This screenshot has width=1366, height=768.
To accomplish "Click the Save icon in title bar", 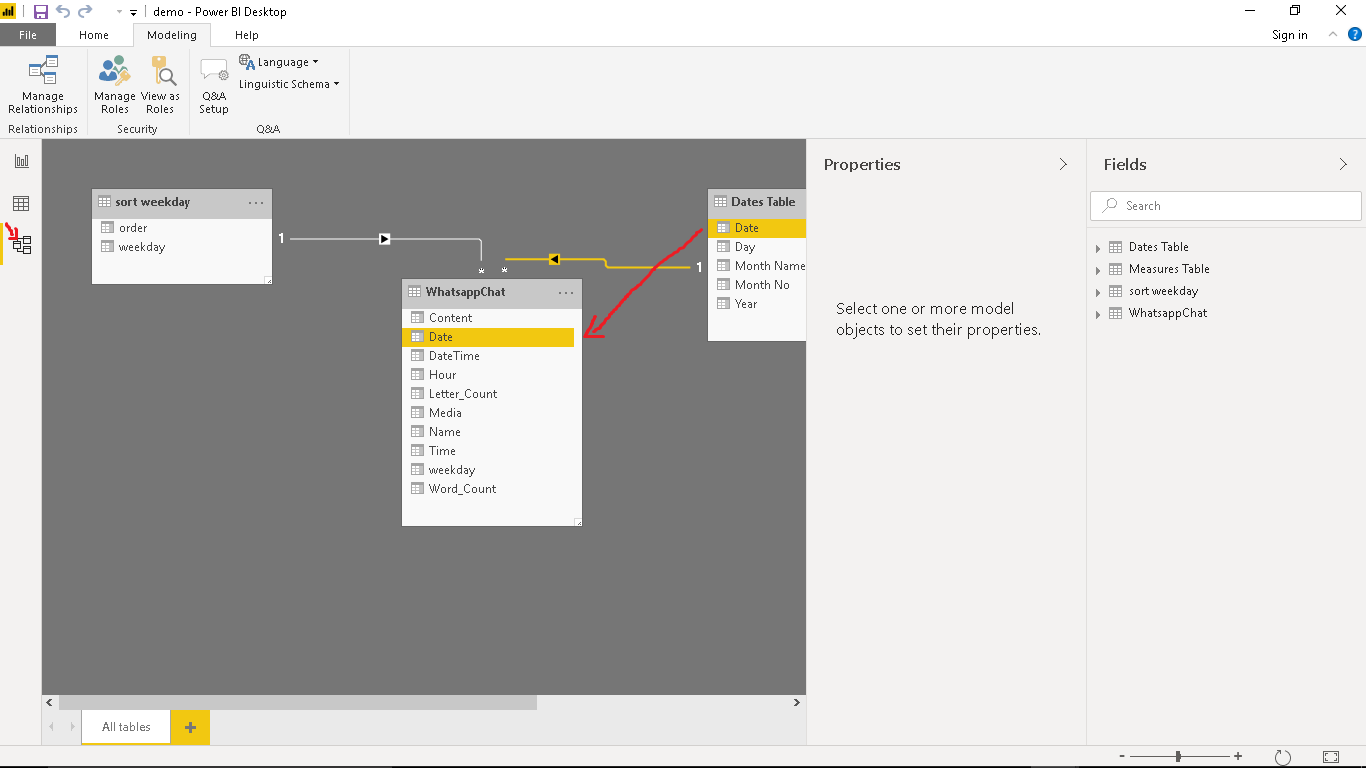I will pyautogui.click(x=41, y=12).
